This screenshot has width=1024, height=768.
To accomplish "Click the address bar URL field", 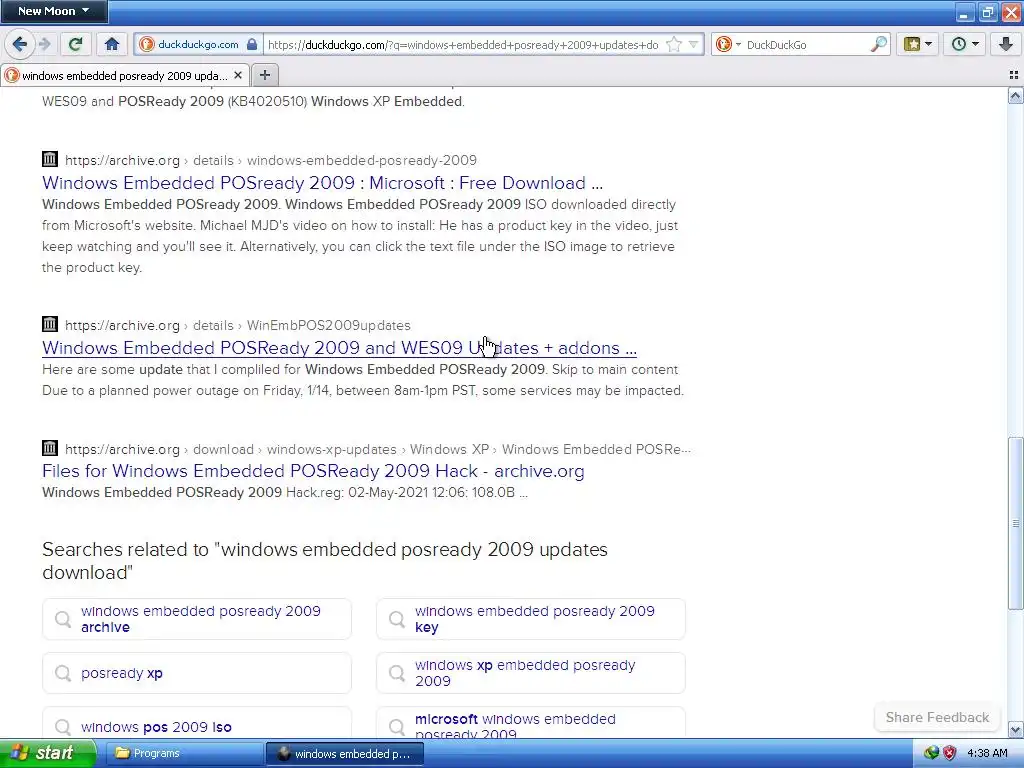I will [463, 44].
